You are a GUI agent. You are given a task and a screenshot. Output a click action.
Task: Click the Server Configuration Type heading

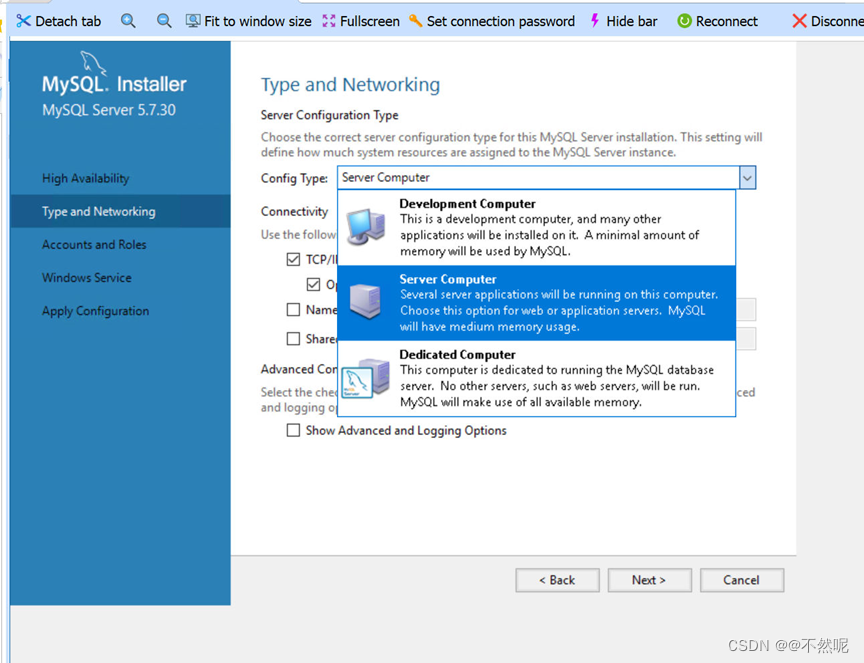coord(330,115)
